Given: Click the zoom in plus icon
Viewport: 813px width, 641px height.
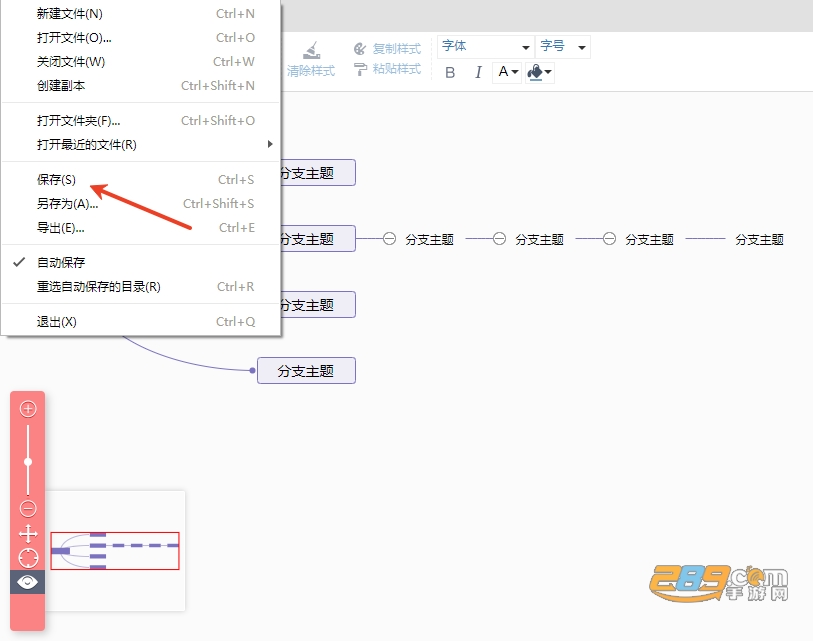Looking at the screenshot, I should click(x=28, y=409).
